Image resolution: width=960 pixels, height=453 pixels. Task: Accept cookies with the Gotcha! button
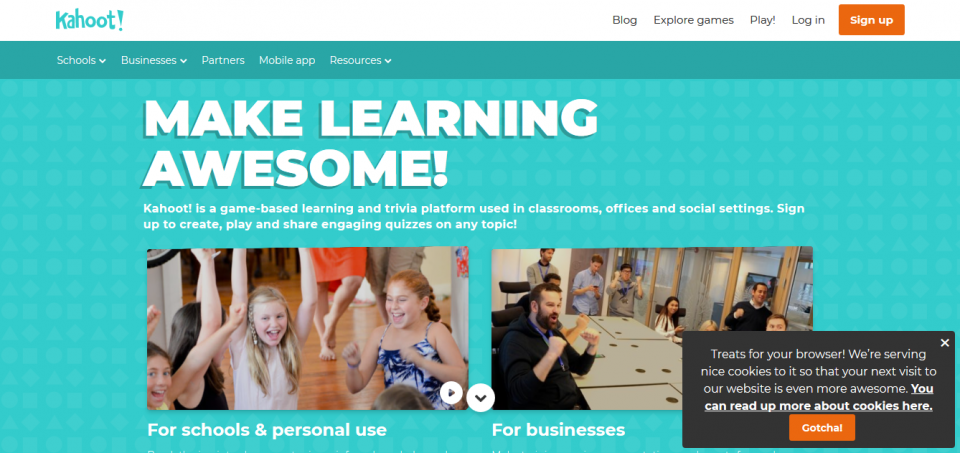coord(822,428)
